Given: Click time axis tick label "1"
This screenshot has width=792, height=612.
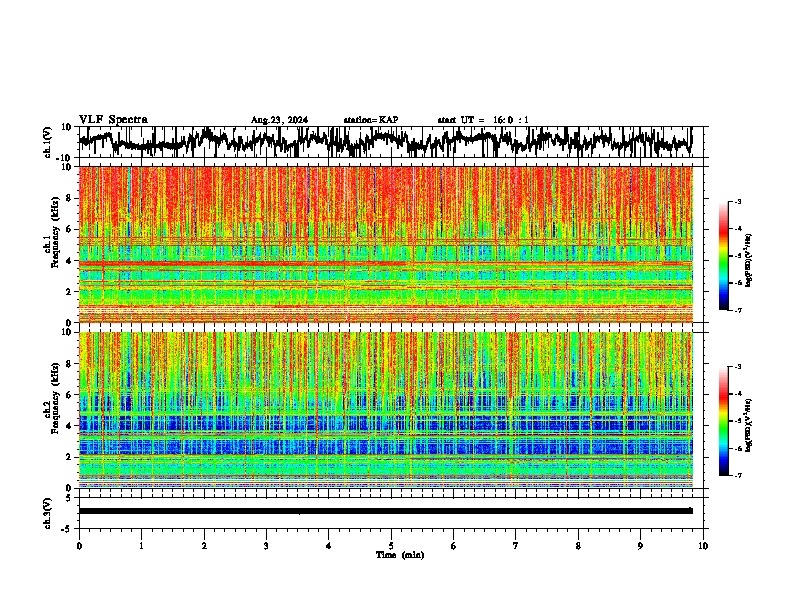Looking at the screenshot, I should pos(141,546).
